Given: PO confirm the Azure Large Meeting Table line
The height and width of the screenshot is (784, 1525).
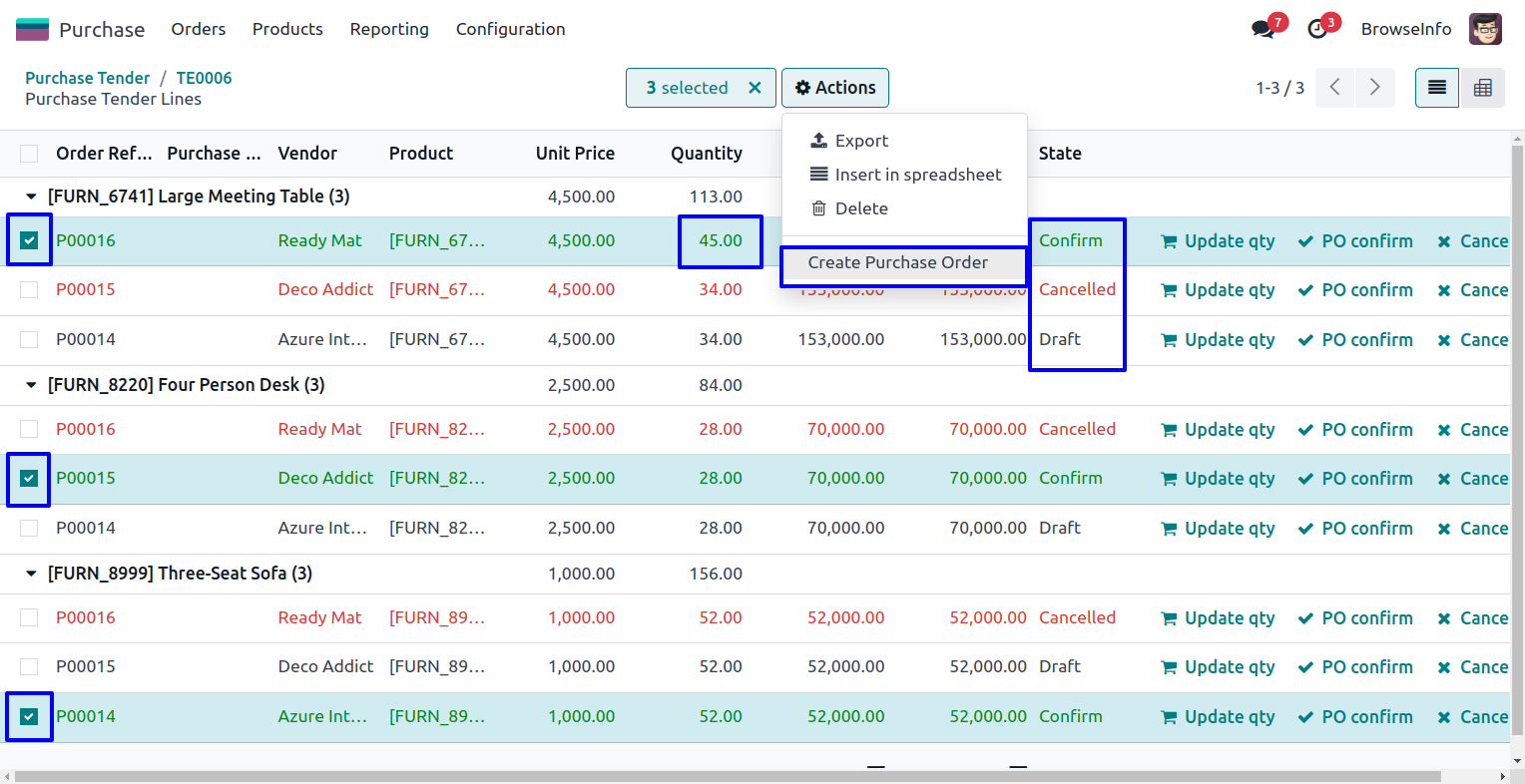Looking at the screenshot, I should [x=1355, y=340].
